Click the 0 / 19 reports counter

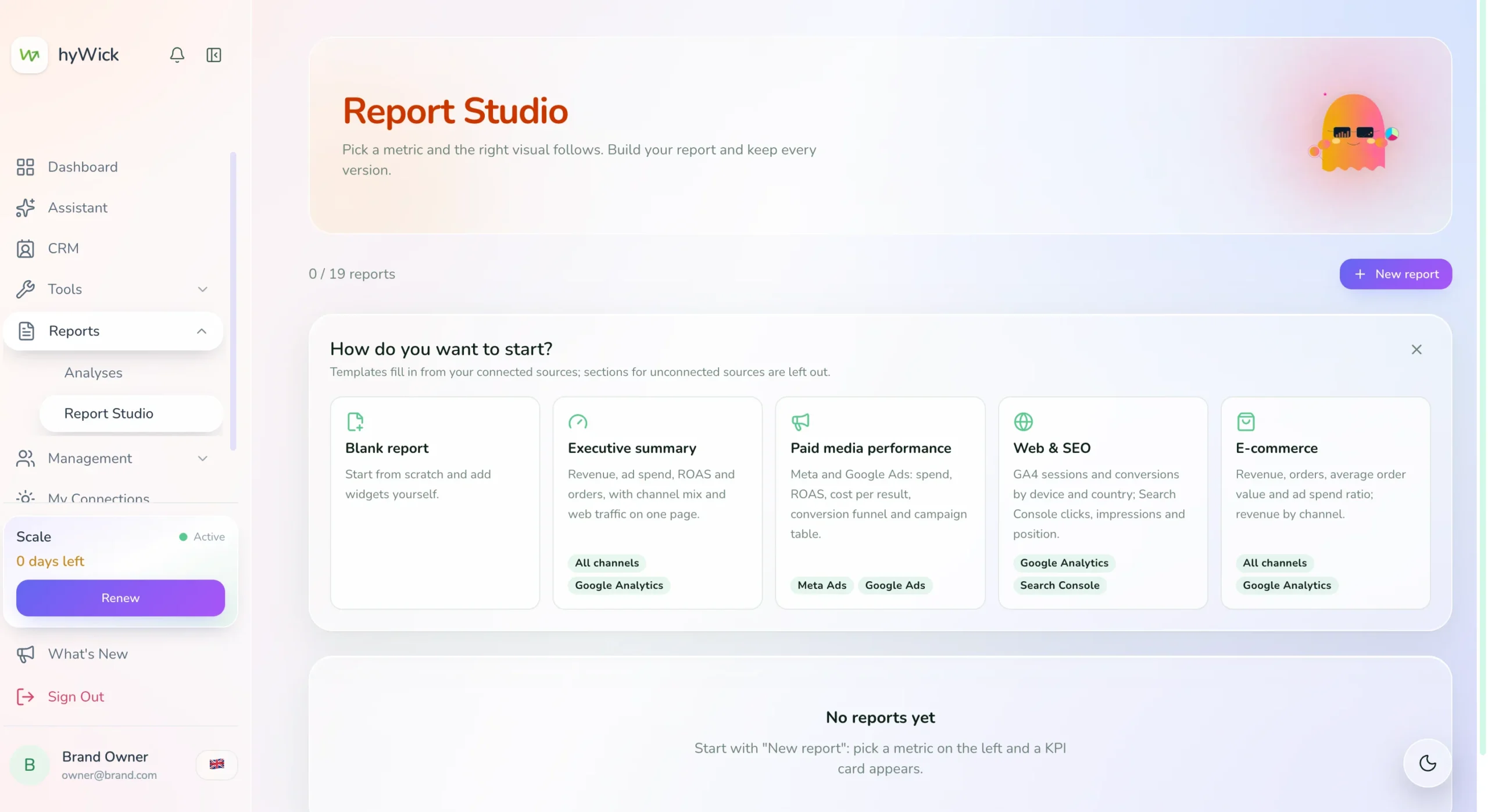[x=352, y=274]
